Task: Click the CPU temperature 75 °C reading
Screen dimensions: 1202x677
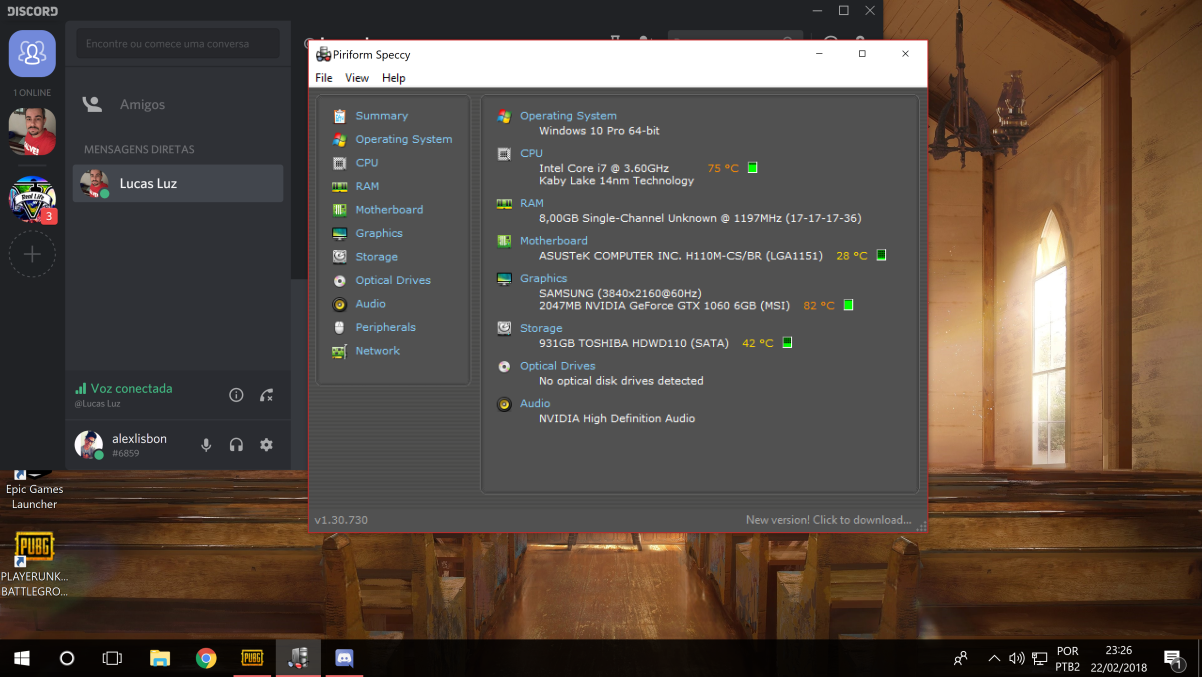Action: [723, 168]
